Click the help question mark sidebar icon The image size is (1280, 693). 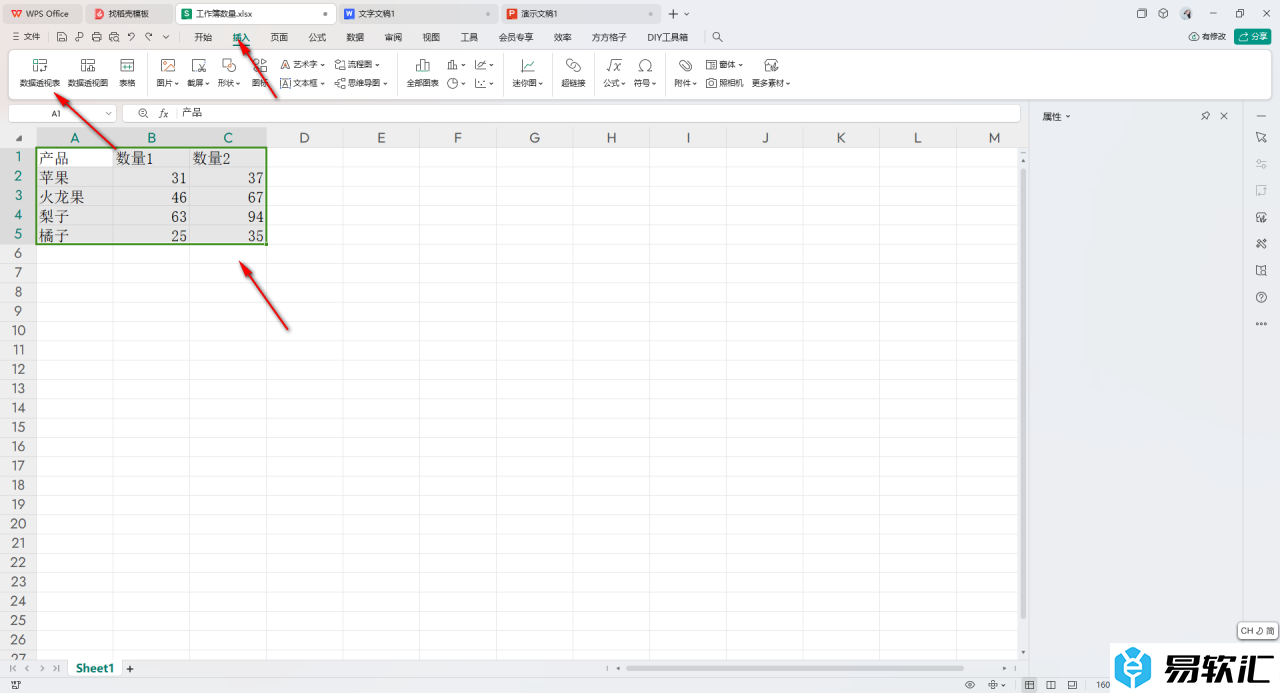coord(1261,297)
